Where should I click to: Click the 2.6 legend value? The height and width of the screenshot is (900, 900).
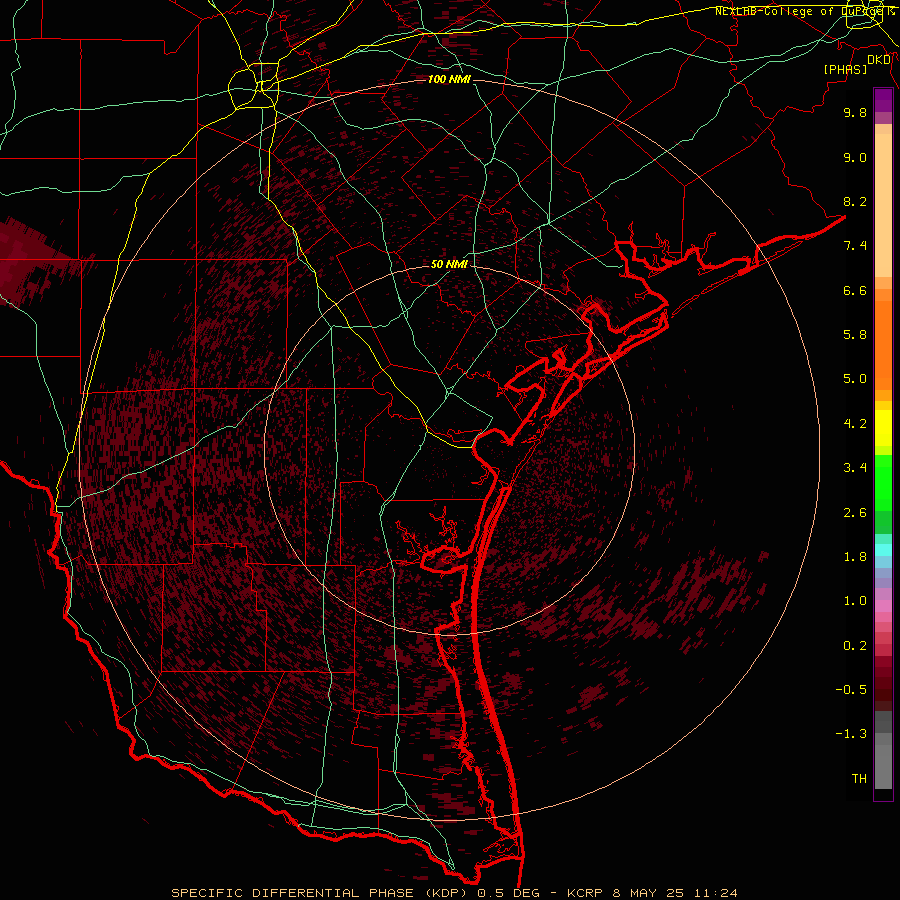pos(855,513)
